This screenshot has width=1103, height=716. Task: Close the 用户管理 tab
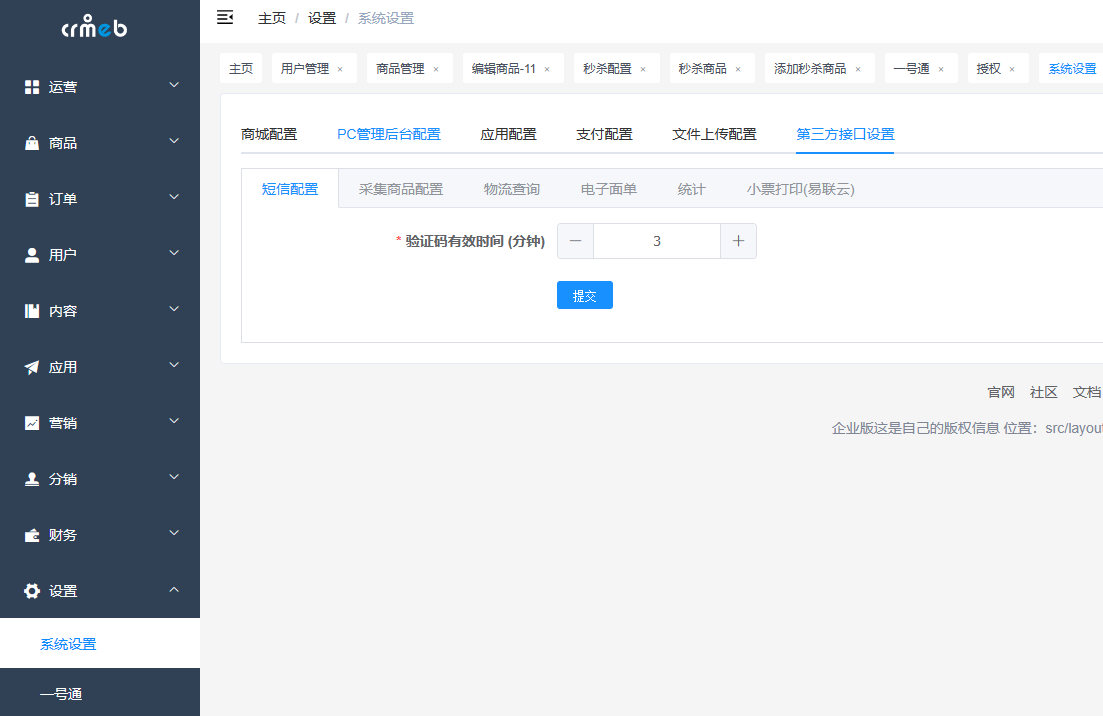pyautogui.click(x=340, y=69)
